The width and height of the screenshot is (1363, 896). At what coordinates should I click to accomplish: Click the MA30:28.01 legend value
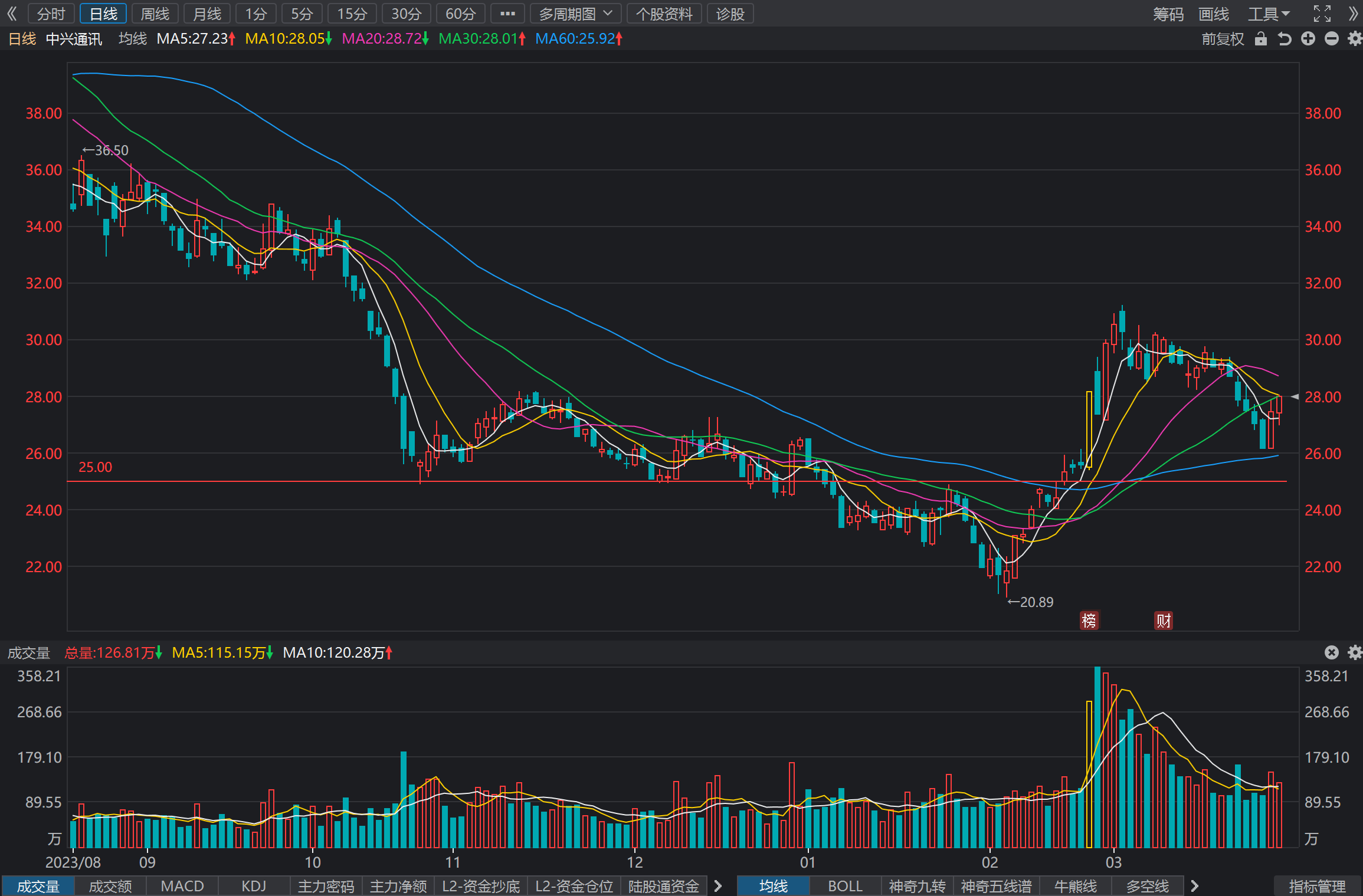482,39
